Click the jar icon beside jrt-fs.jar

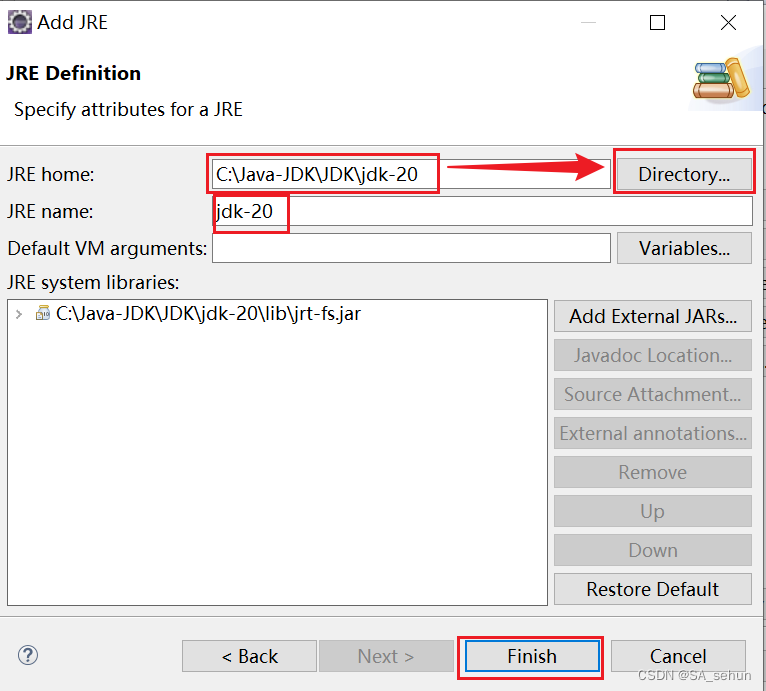click(x=43, y=313)
